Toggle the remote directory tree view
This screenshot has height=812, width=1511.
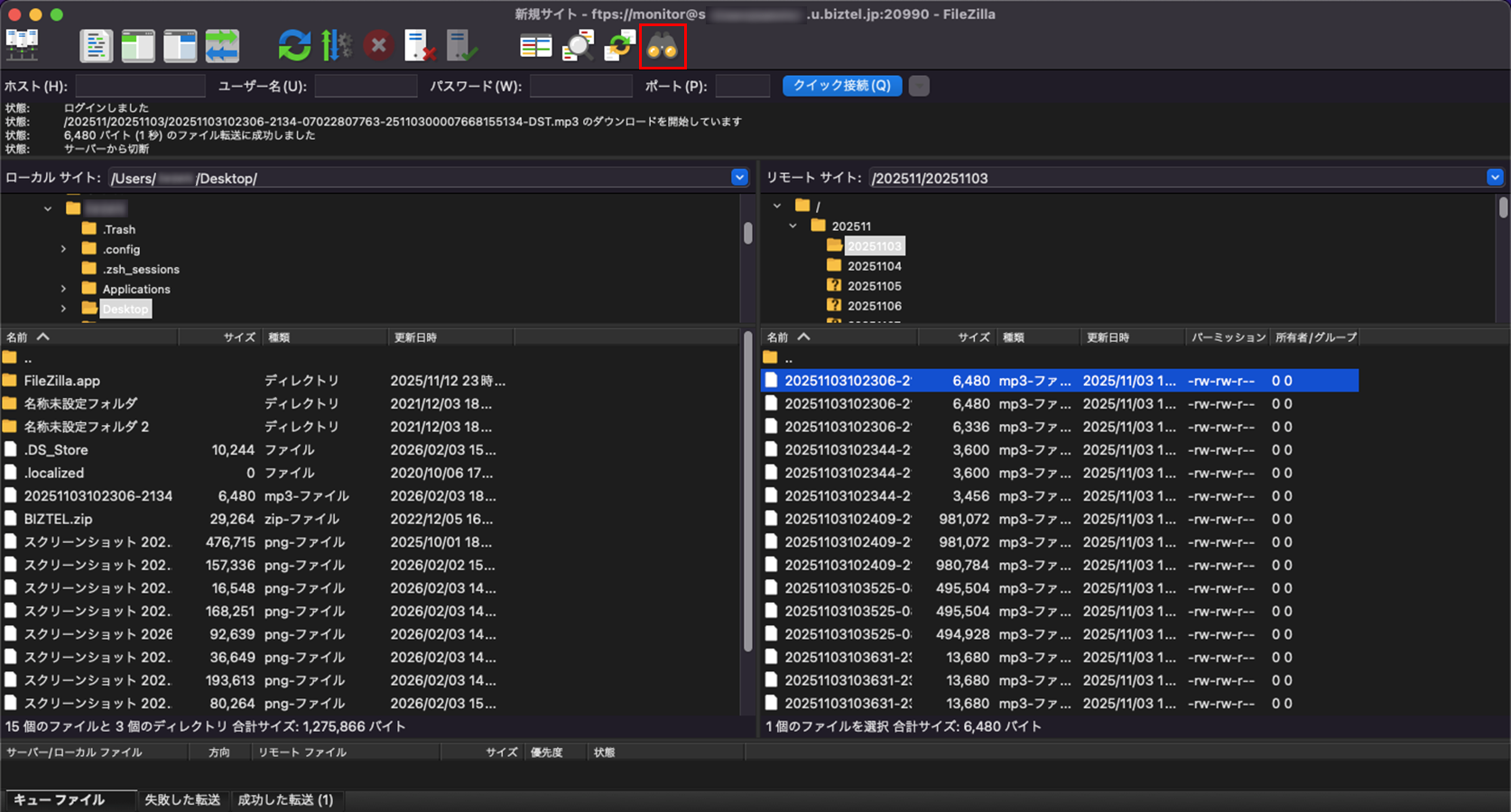click(180, 45)
